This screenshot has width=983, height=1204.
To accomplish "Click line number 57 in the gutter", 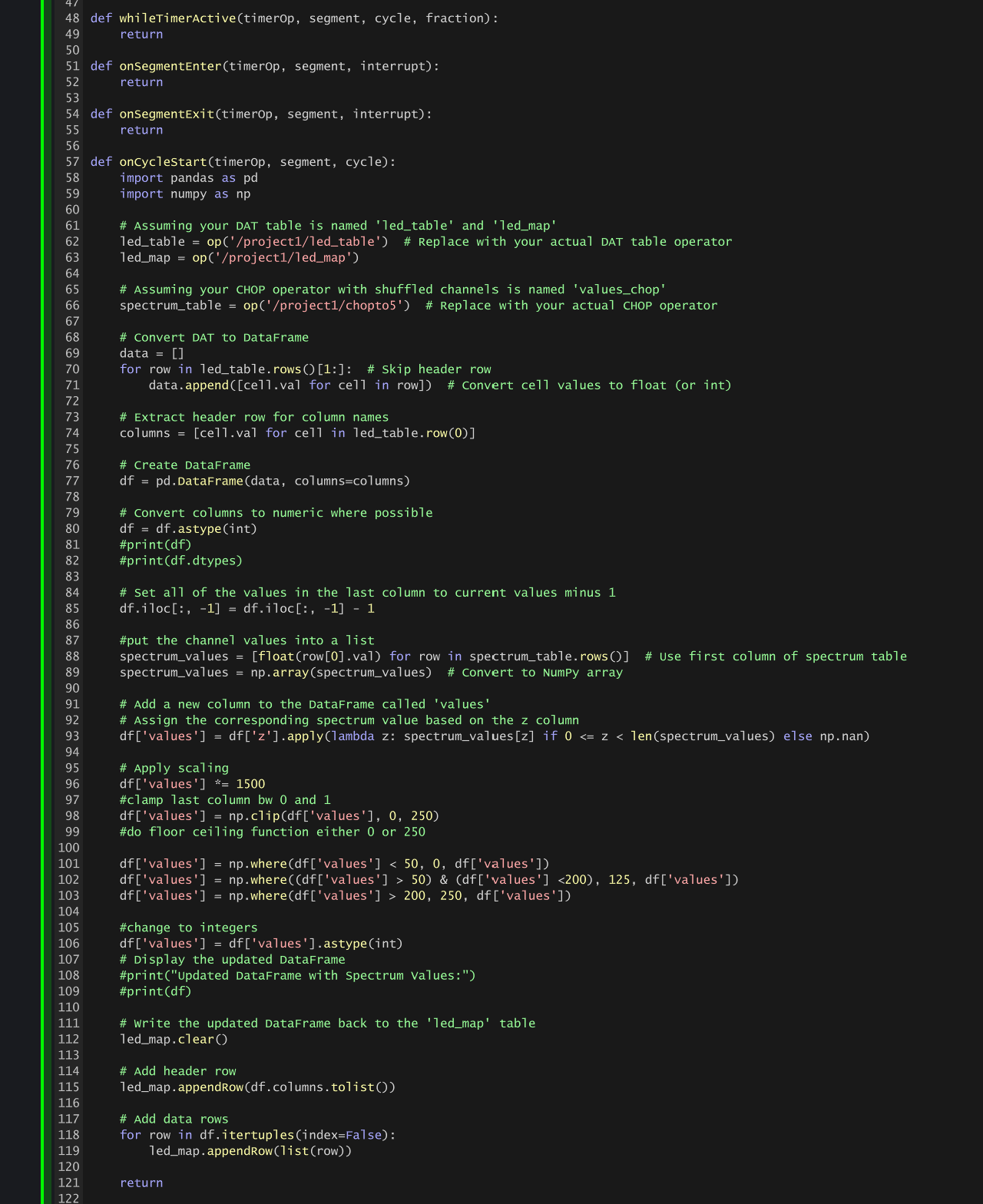I will (72, 162).
